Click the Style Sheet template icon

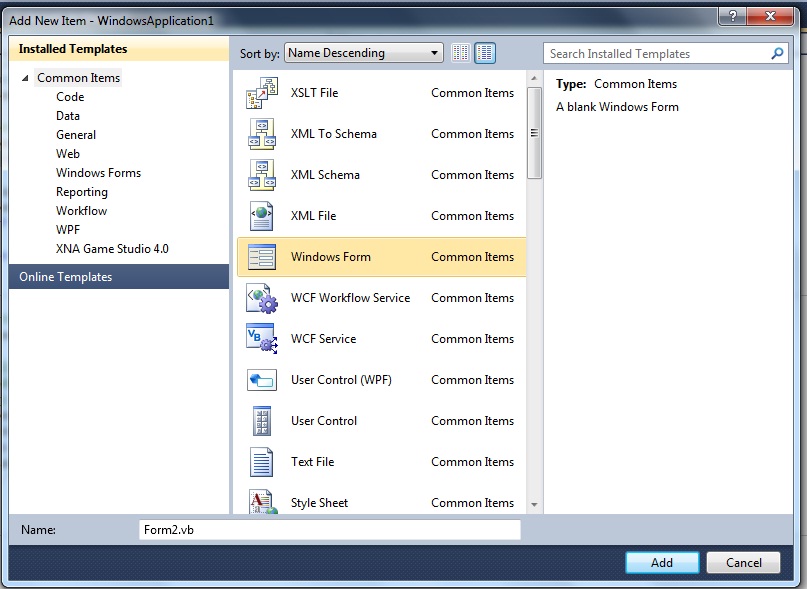click(x=261, y=502)
